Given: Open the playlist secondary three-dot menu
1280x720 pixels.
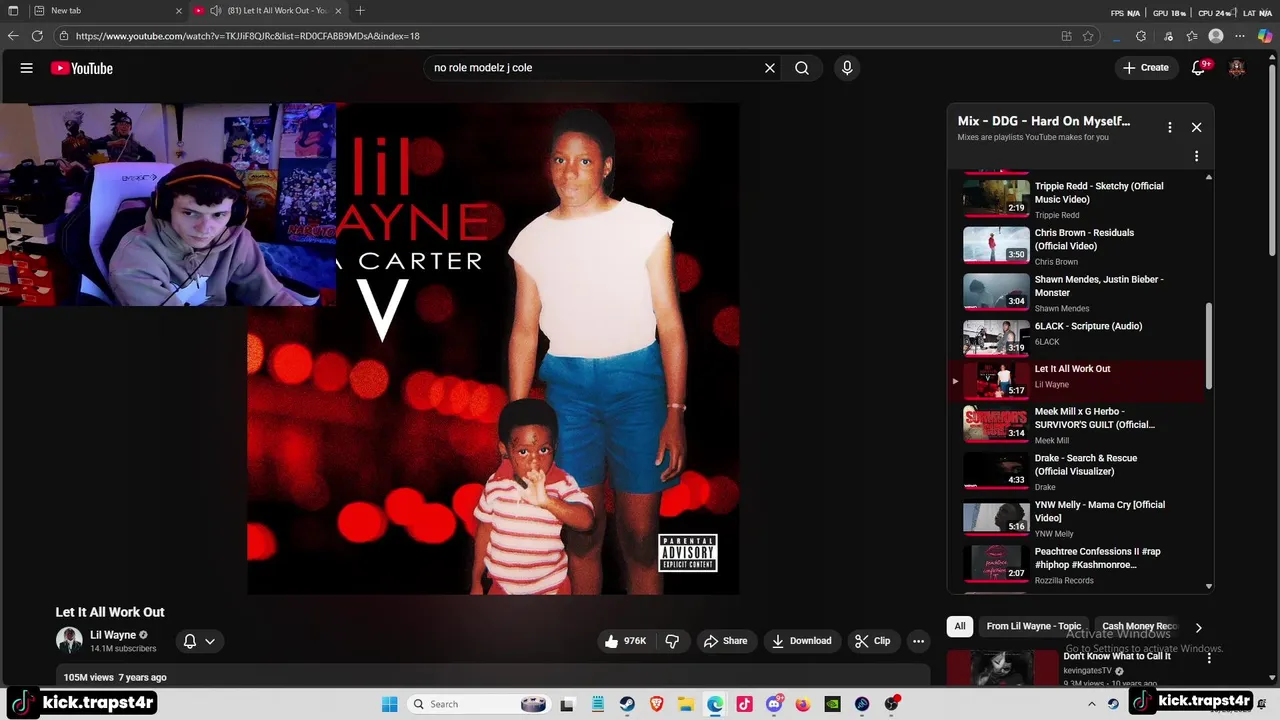Looking at the screenshot, I should tap(1196, 156).
